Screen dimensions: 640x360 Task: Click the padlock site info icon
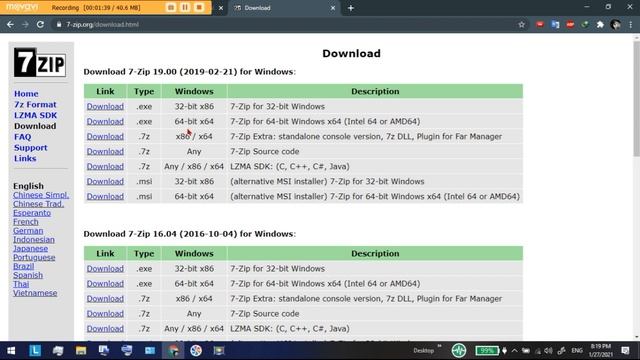[59, 24]
